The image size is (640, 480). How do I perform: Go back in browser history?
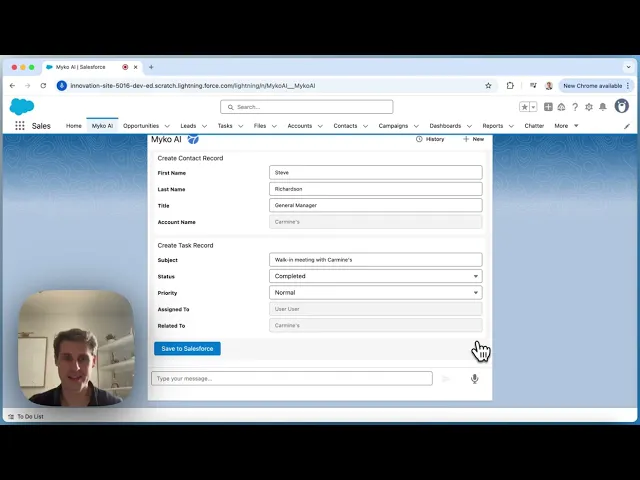point(12,86)
